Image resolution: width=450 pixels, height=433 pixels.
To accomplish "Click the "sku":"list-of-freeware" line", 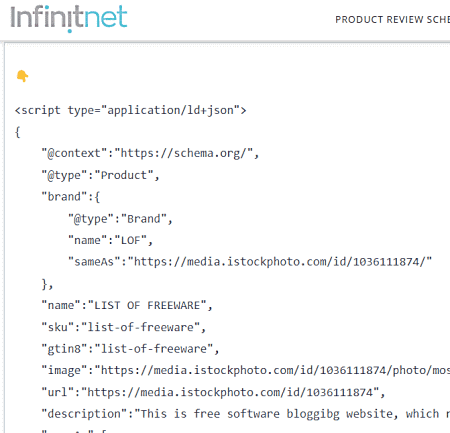I will pyautogui.click(x=123, y=327).
